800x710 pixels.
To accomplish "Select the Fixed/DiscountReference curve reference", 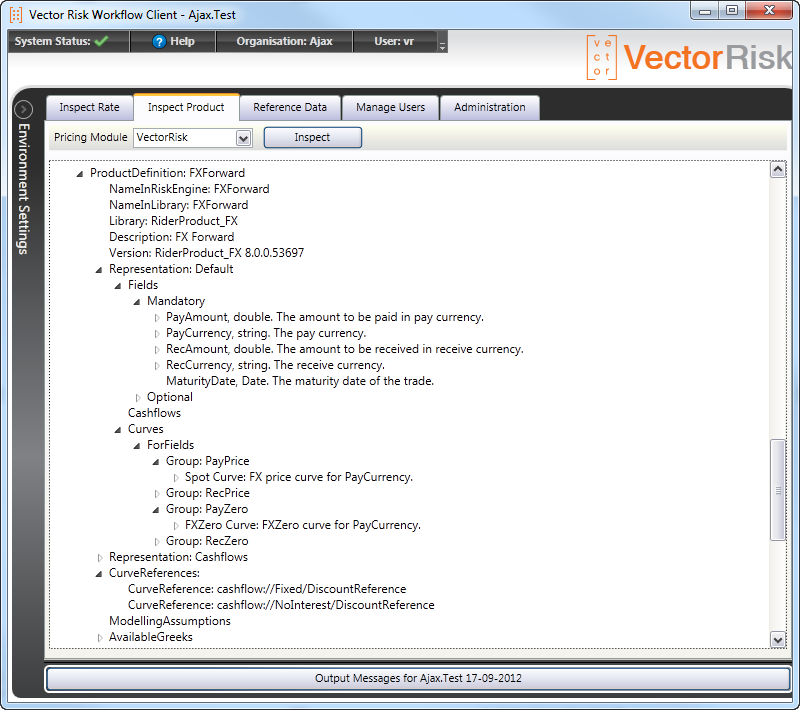I will [x=267, y=589].
